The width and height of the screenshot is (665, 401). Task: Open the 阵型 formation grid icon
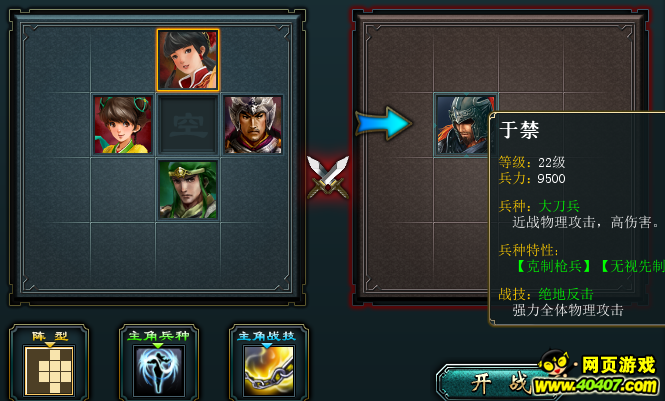(x=49, y=370)
